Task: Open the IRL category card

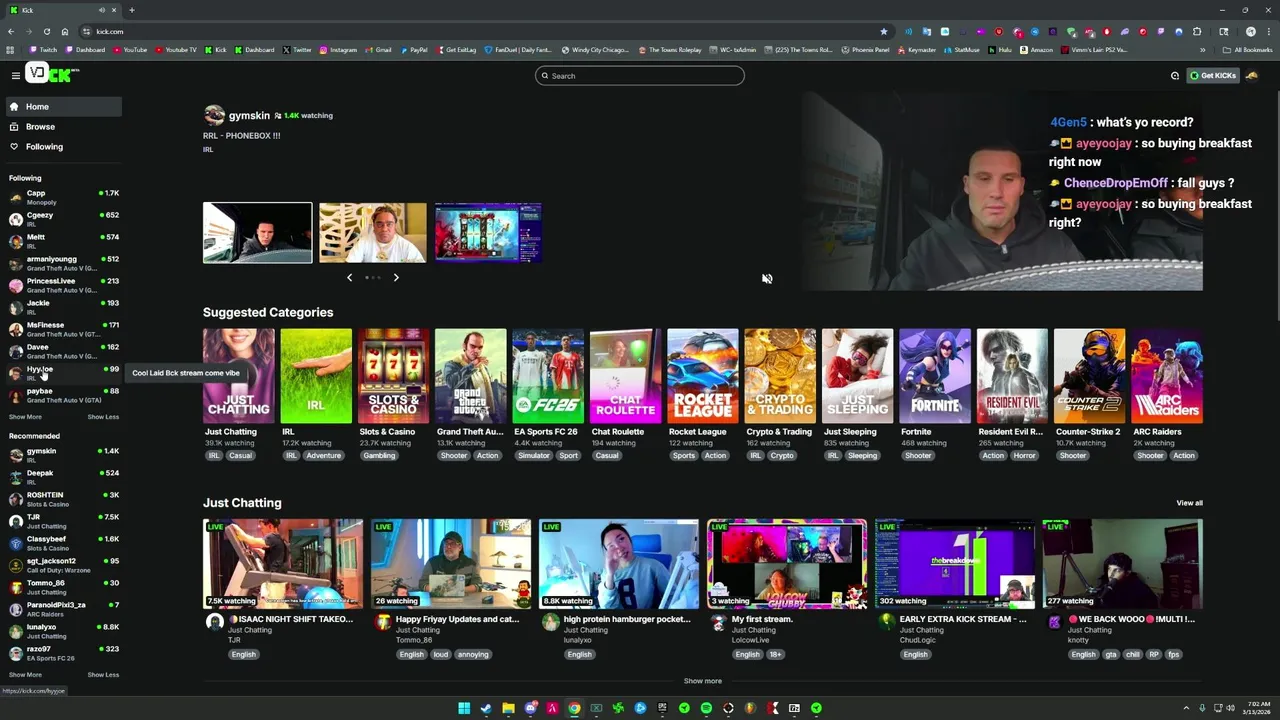Action: 316,376
